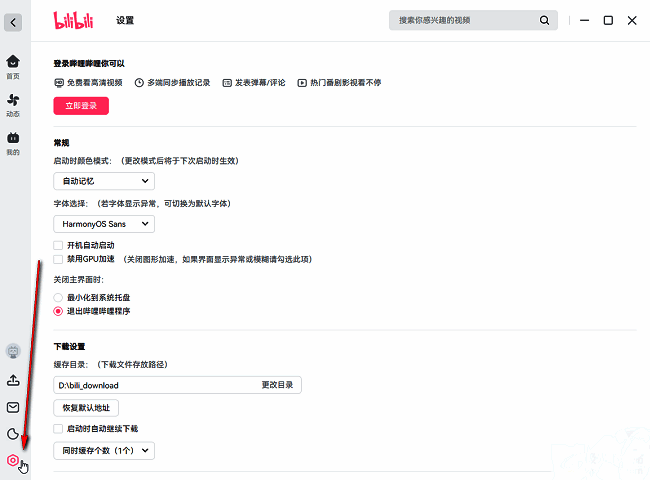Click the 立即登录 login button

[81, 106]
